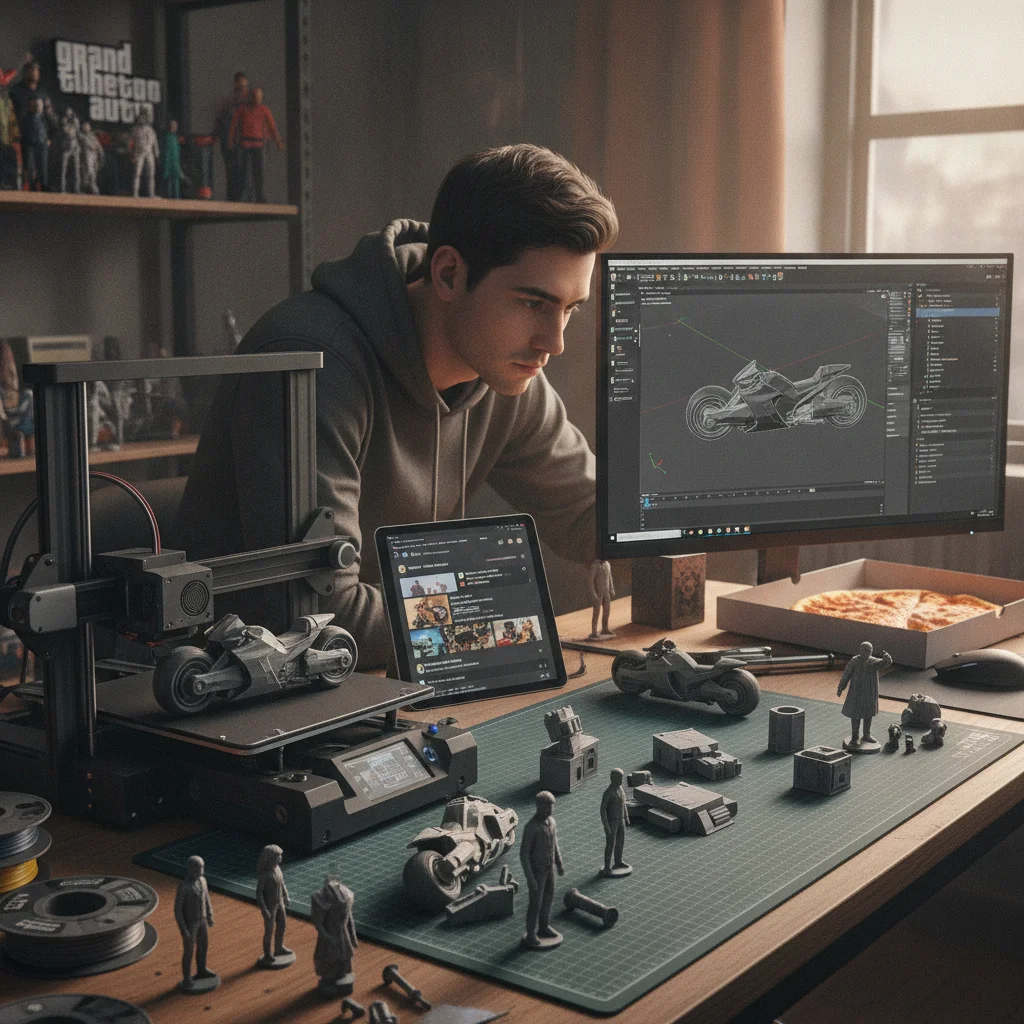
Task: Click the first orange icon in the monitor's top toolbar
Action: pos(658,278)
